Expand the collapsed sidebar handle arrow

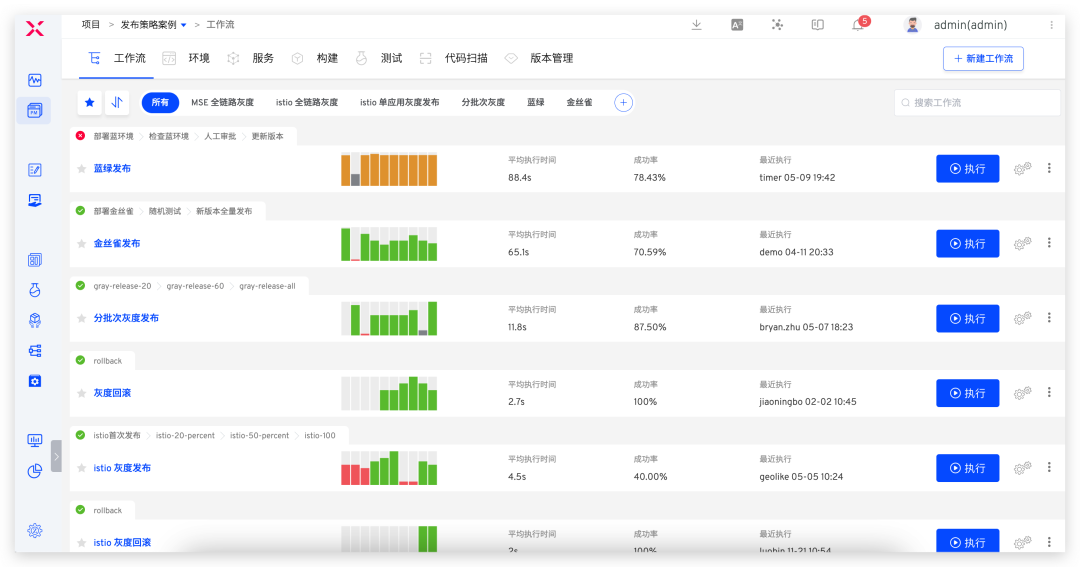point(56,456)
